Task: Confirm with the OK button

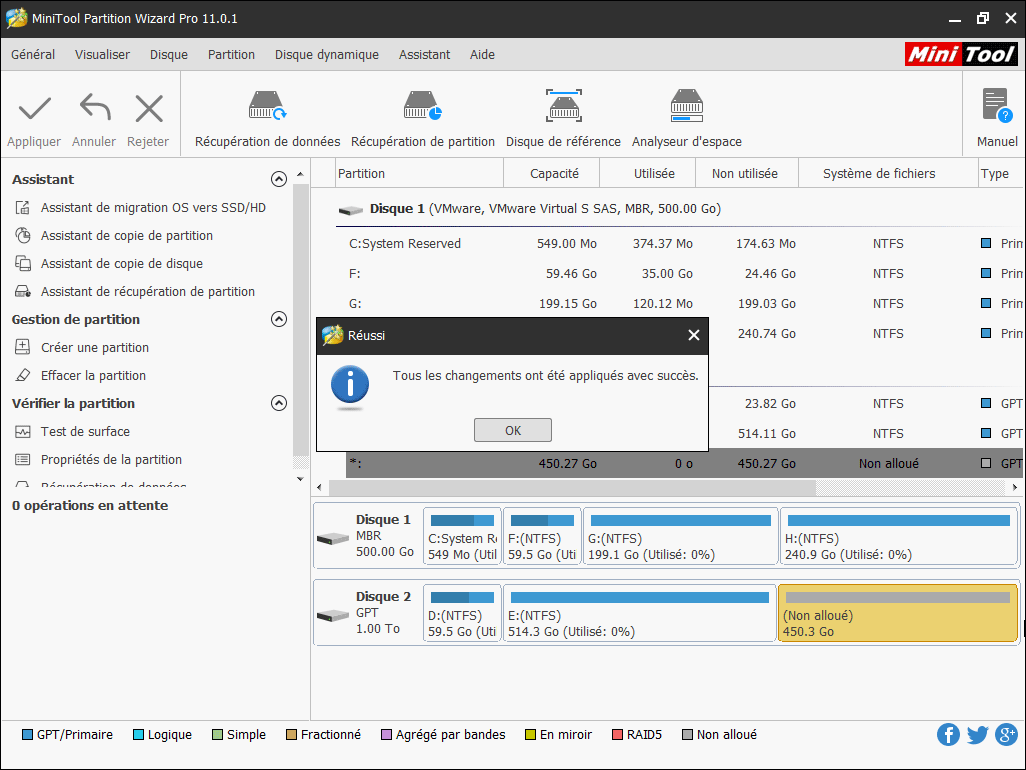Action: pyautogui.click(x=512, y=430)
